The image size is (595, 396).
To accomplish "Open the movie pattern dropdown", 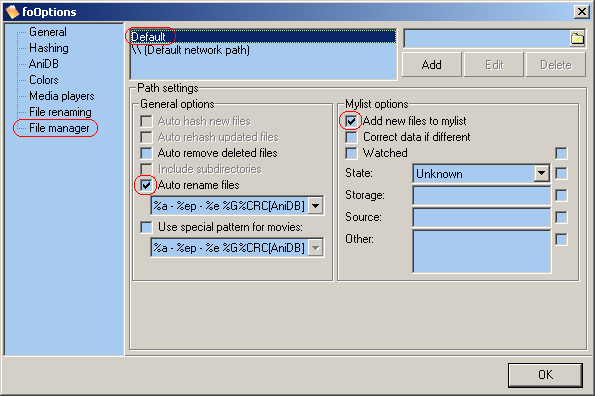I will (316, 248).
